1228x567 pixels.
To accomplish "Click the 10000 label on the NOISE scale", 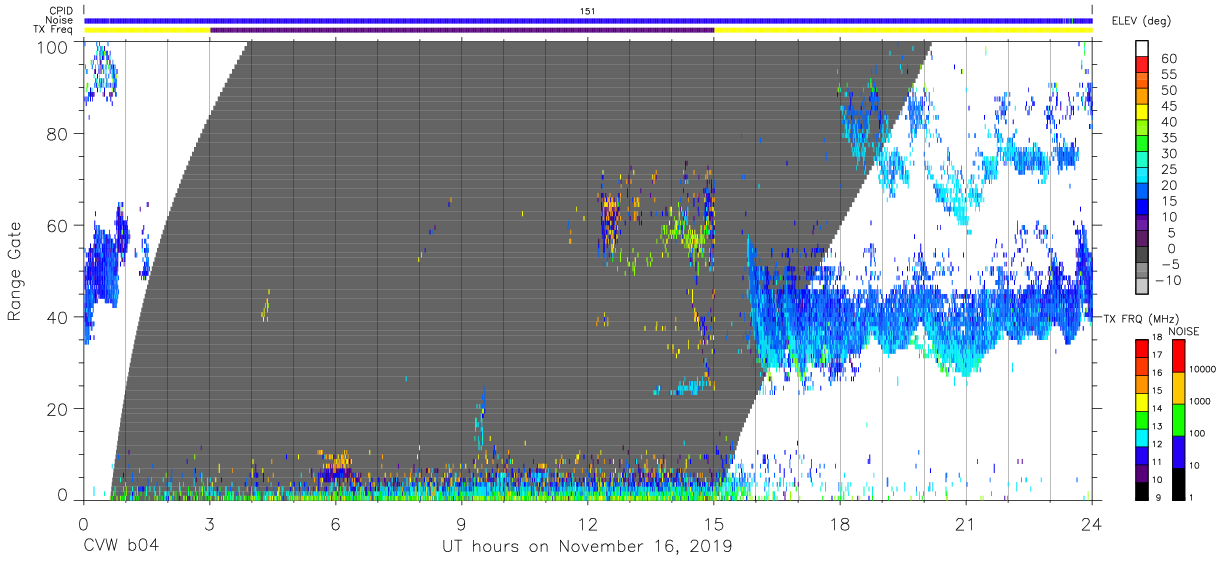I will pos(1202,369).
